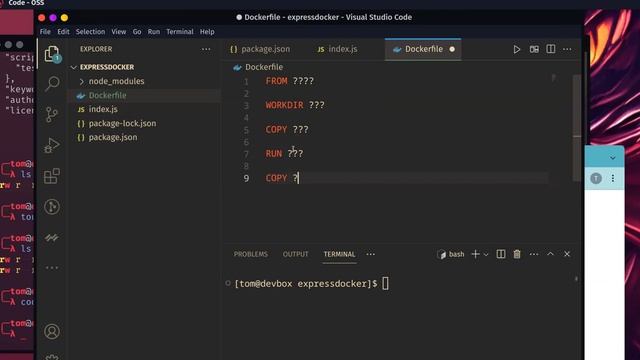Switch to the PROBLEMS panel tab

point(251,254)
